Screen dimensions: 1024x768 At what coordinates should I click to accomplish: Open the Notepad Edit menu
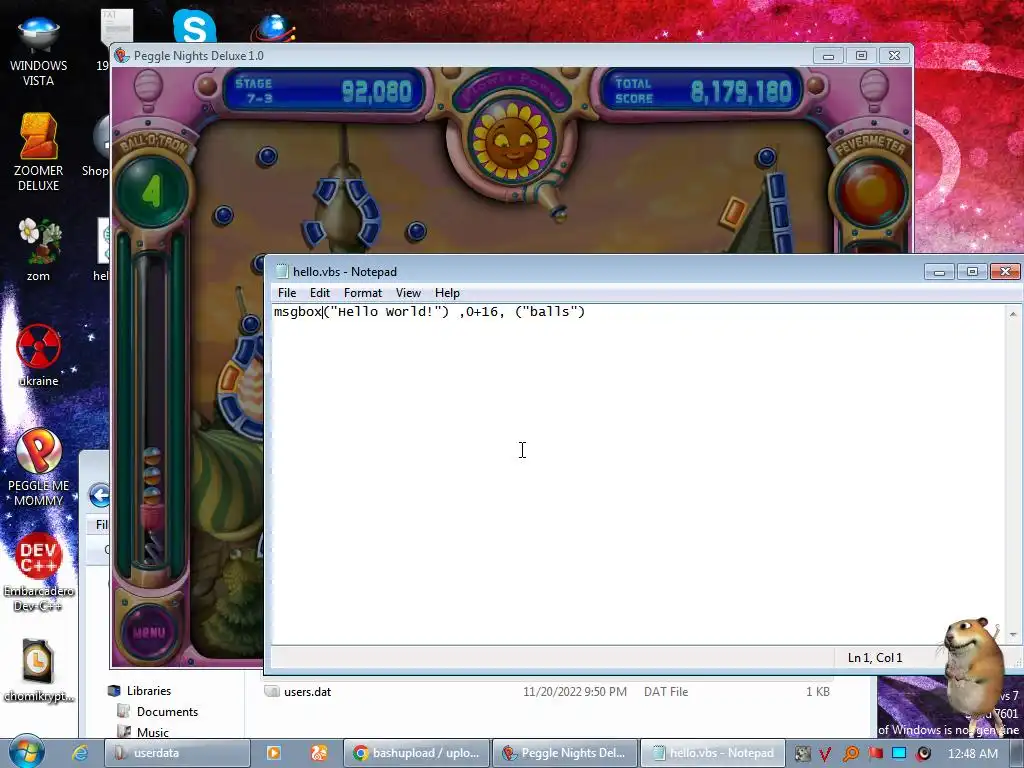319,293
